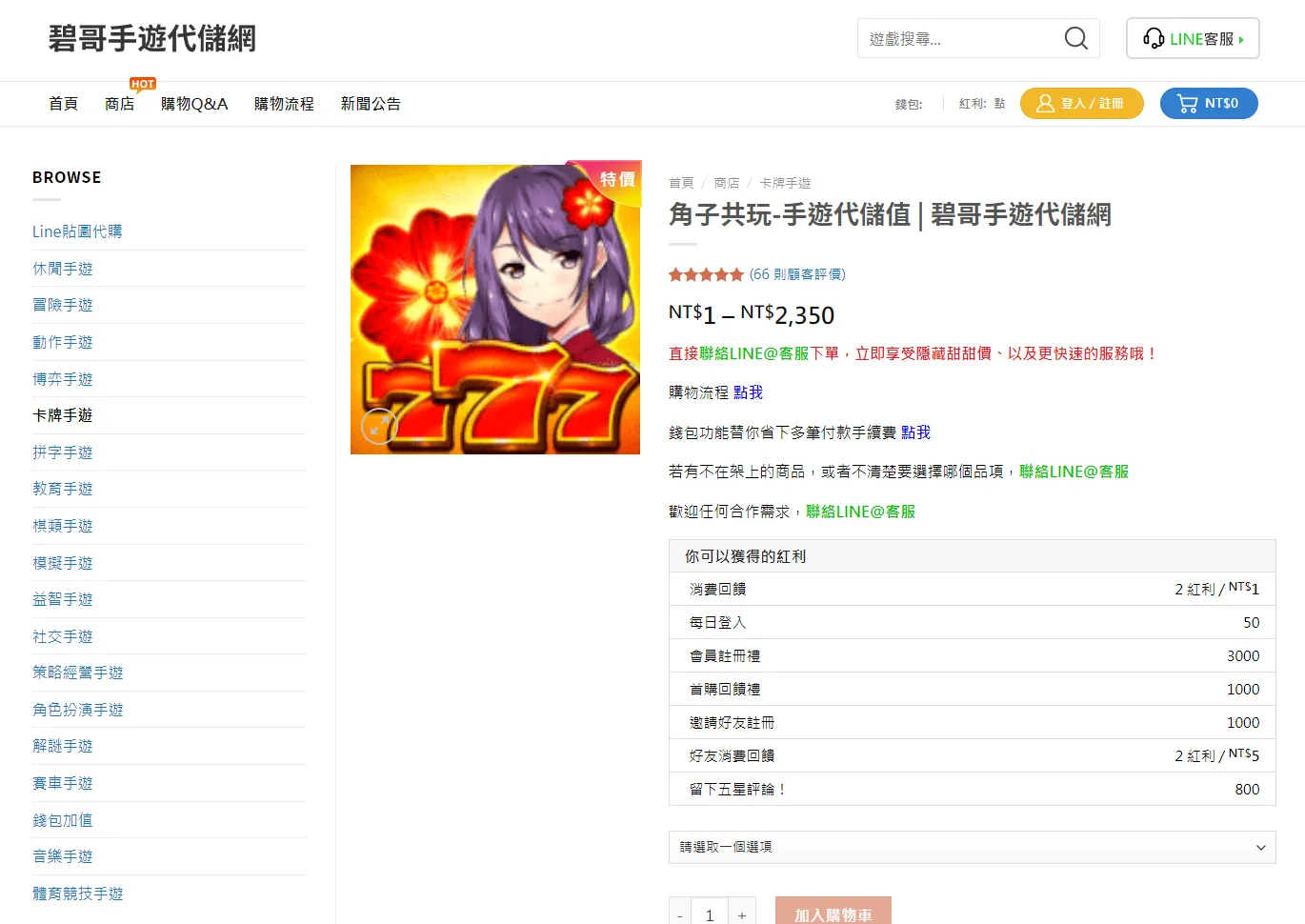Open 策略經營手遊 category
This screenshot has width=1305, height=924.
[78, 673]
